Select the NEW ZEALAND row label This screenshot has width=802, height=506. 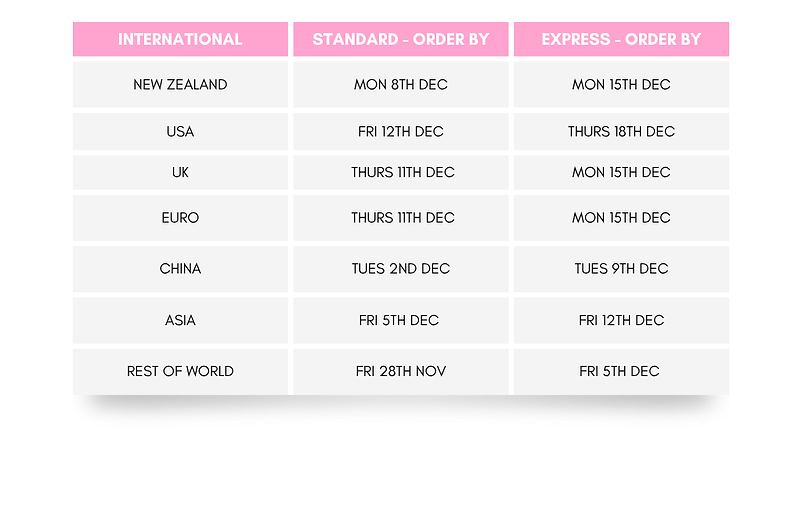point(180,85)
